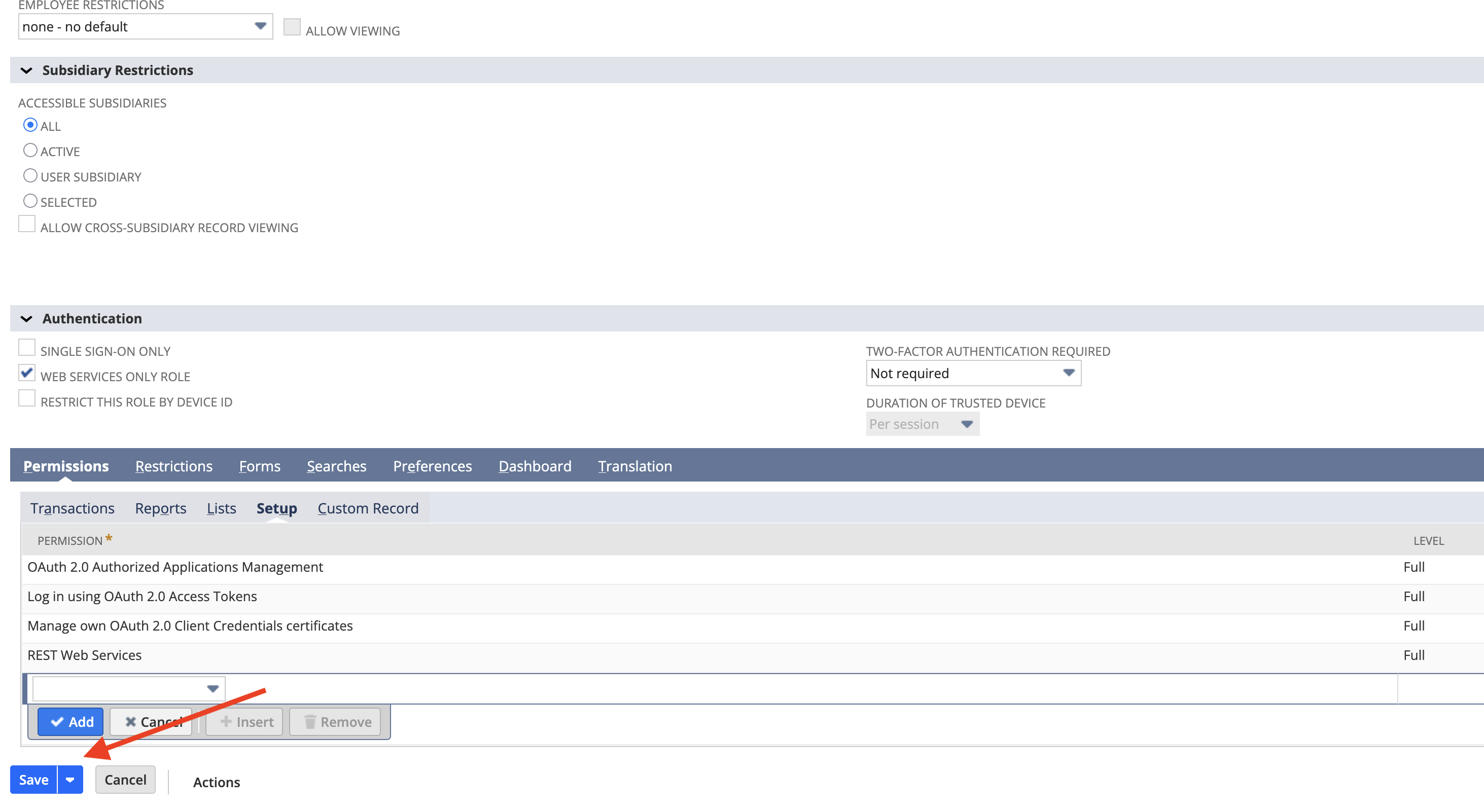Collapse the Authentication section chevron
1484x812 pixels.
coord(26,318)
